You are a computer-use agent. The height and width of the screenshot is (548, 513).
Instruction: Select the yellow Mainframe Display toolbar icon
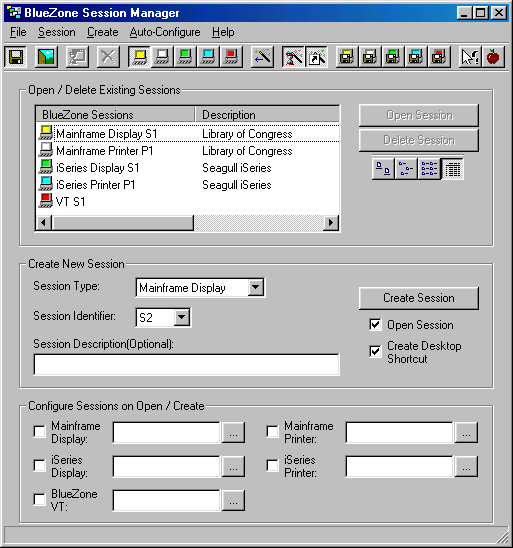(140, 57)
